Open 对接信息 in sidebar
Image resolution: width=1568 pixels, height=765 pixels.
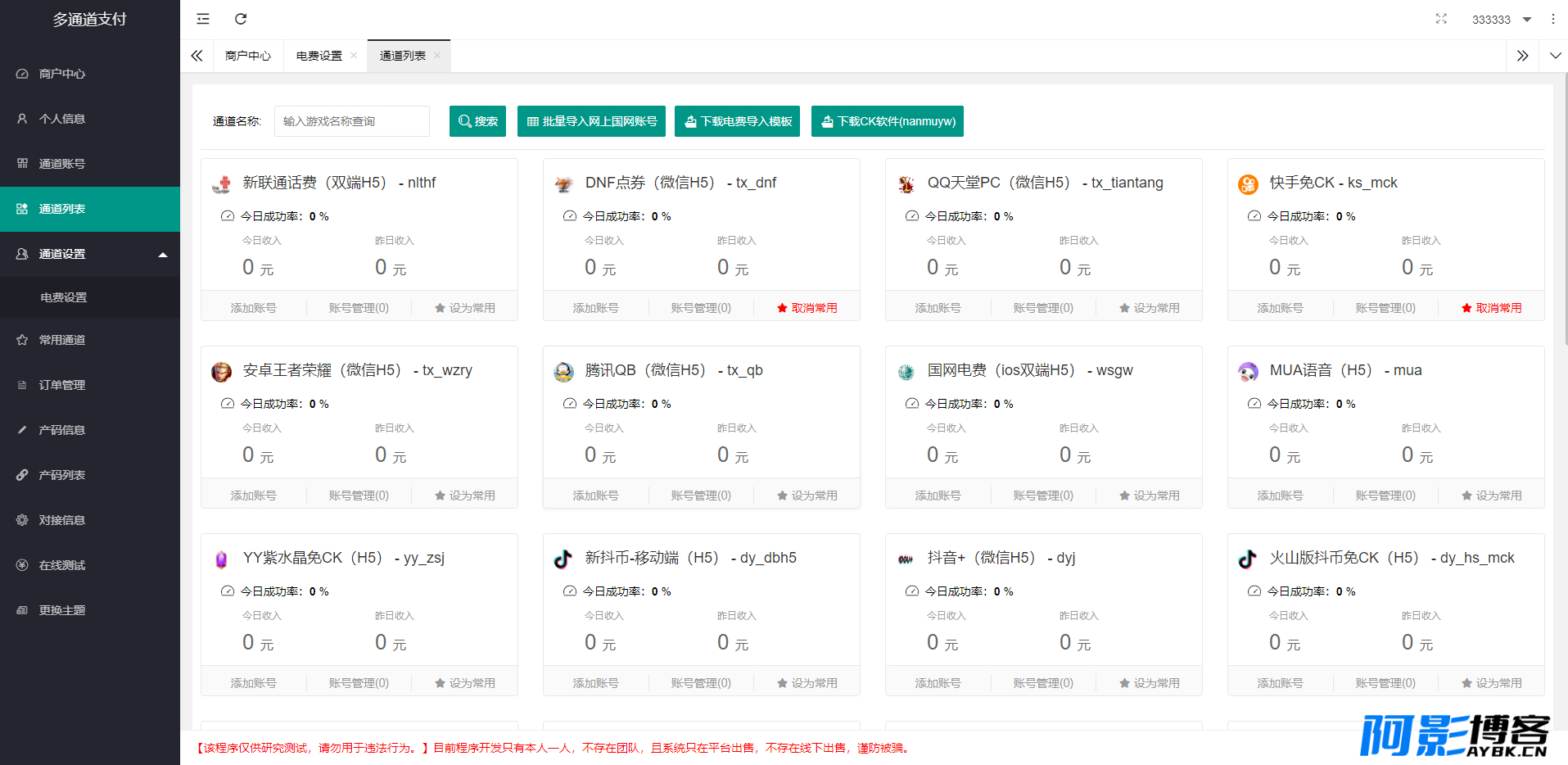pyautogui.click(x=90, y=520)
